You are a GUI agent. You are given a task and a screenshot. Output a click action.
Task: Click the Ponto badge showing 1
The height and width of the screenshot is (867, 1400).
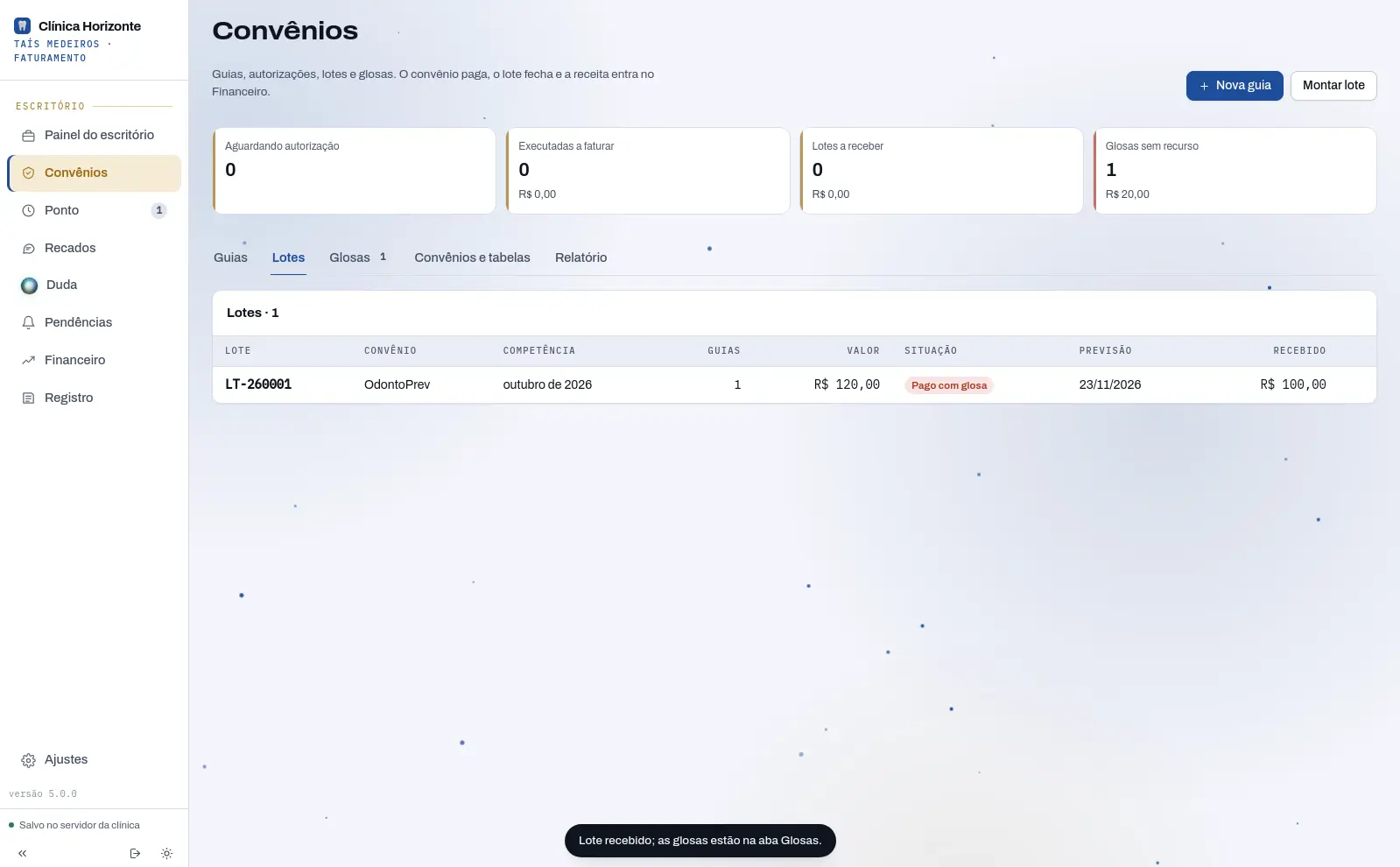point(158,210)
